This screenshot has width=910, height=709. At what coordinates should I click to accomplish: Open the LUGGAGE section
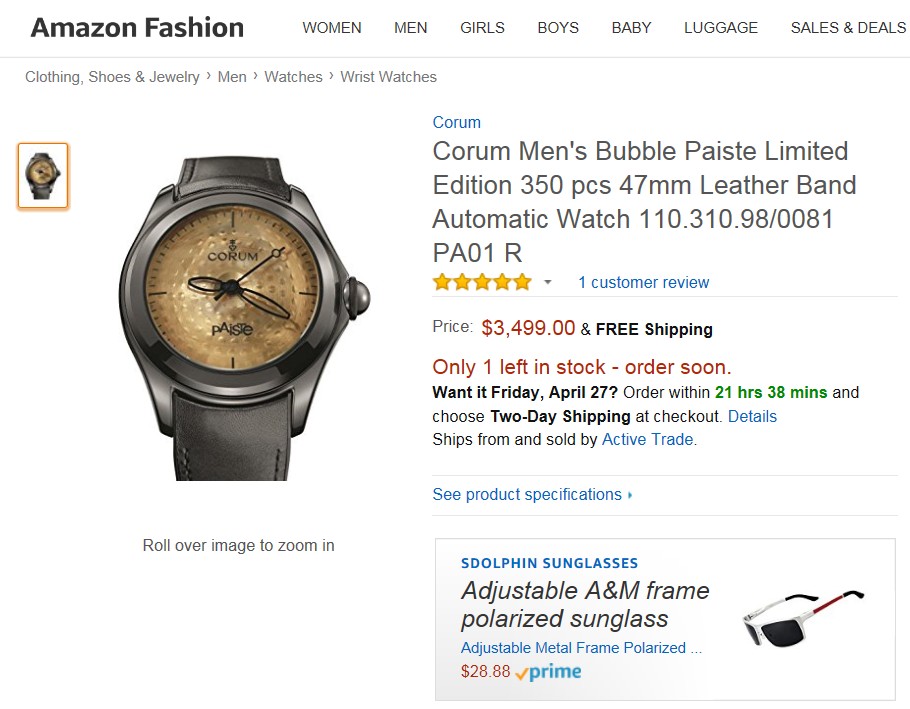(721, 27)
